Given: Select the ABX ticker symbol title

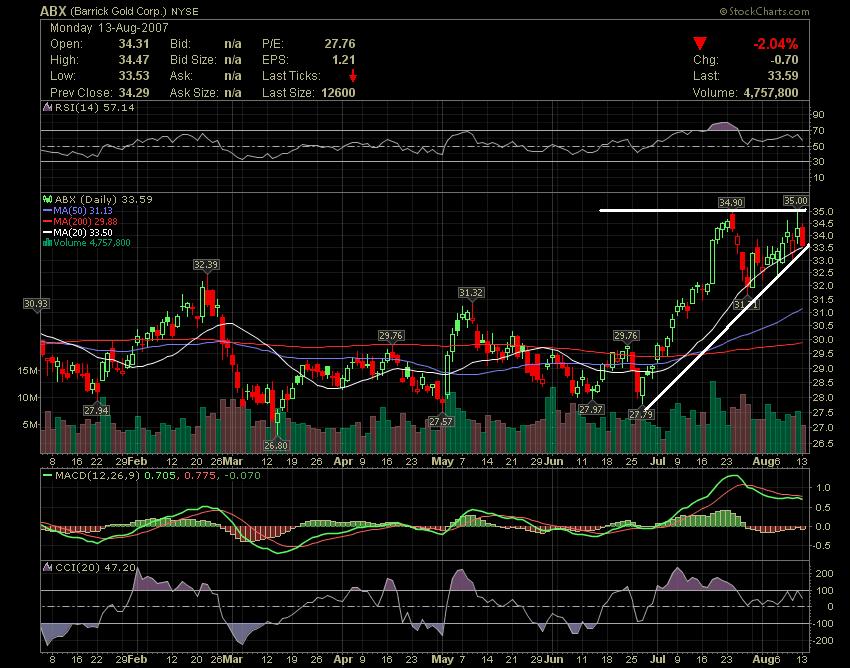Looking at the screenshot, I should pyautogui.click(x=53, y=11).
